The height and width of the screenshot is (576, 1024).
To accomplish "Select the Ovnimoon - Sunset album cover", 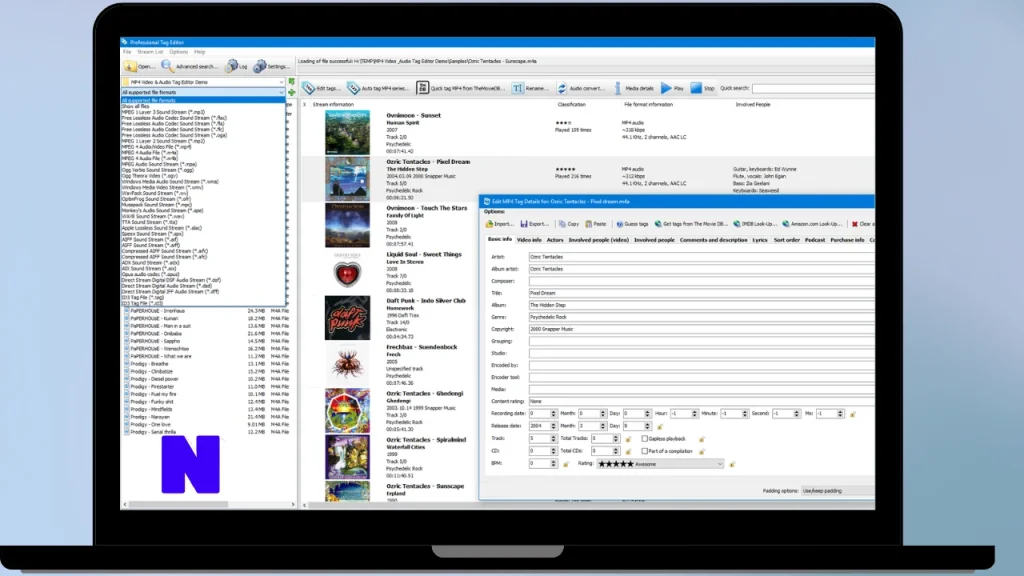I will pyautogui.click(x=347, y=133).
